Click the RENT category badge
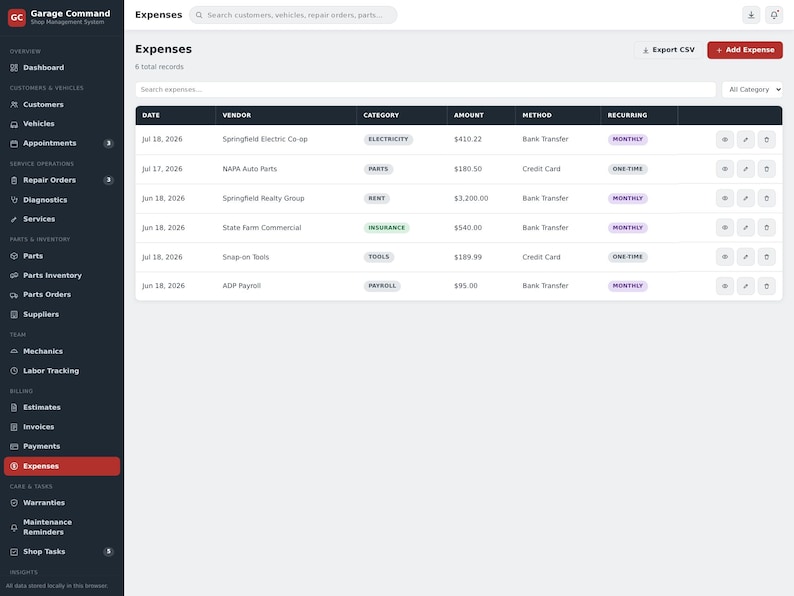Screen dimensions: 794x596 [x=377, y=198]
